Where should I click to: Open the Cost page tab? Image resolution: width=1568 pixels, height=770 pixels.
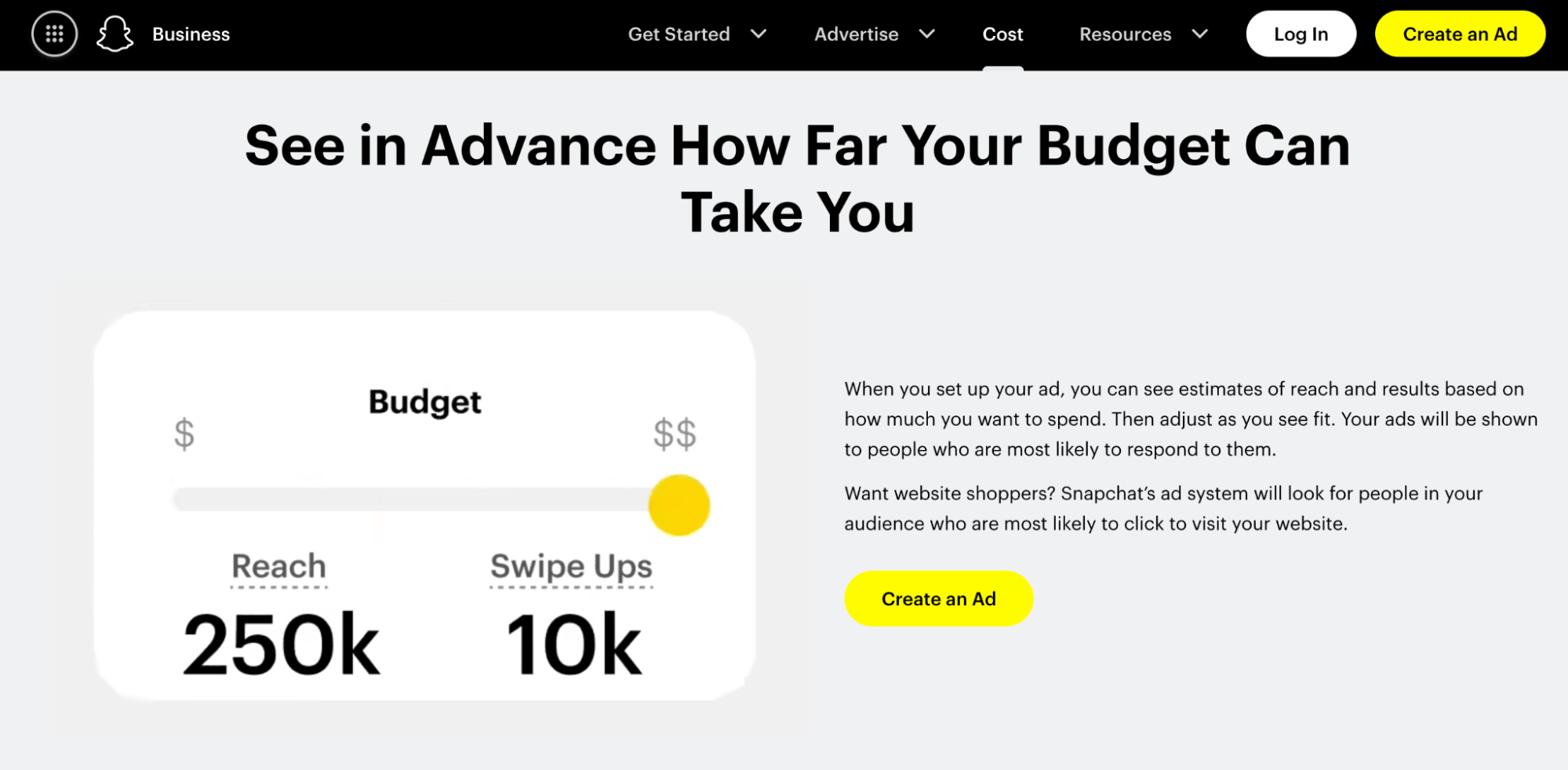click(1002, 35)
